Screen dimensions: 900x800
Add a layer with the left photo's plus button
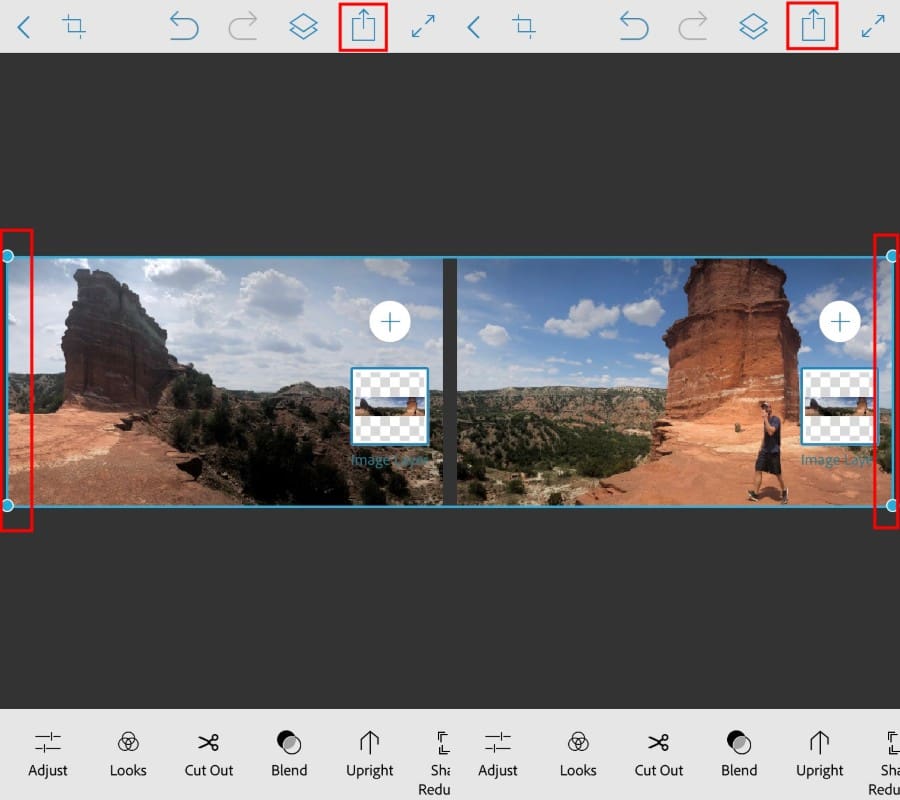[x=390, y=321]
